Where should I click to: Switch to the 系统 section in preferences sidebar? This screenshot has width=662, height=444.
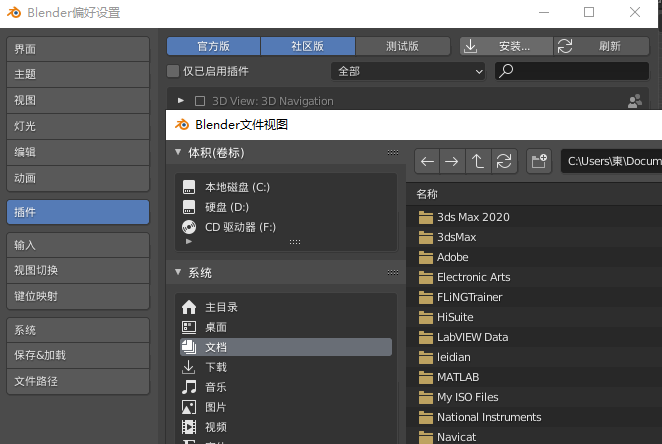(78, 330)
